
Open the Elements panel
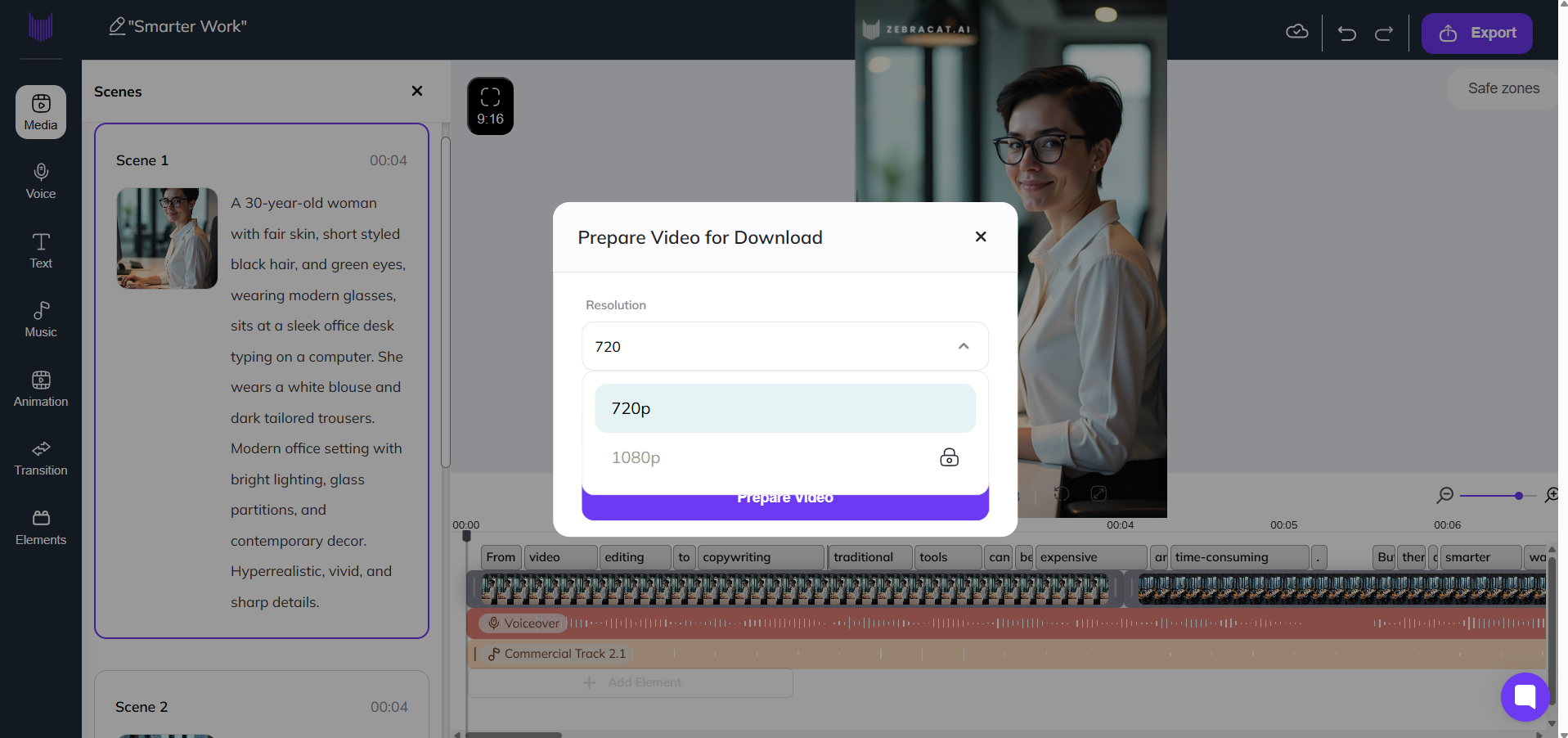pyautogui.click(x=41, y=527)
